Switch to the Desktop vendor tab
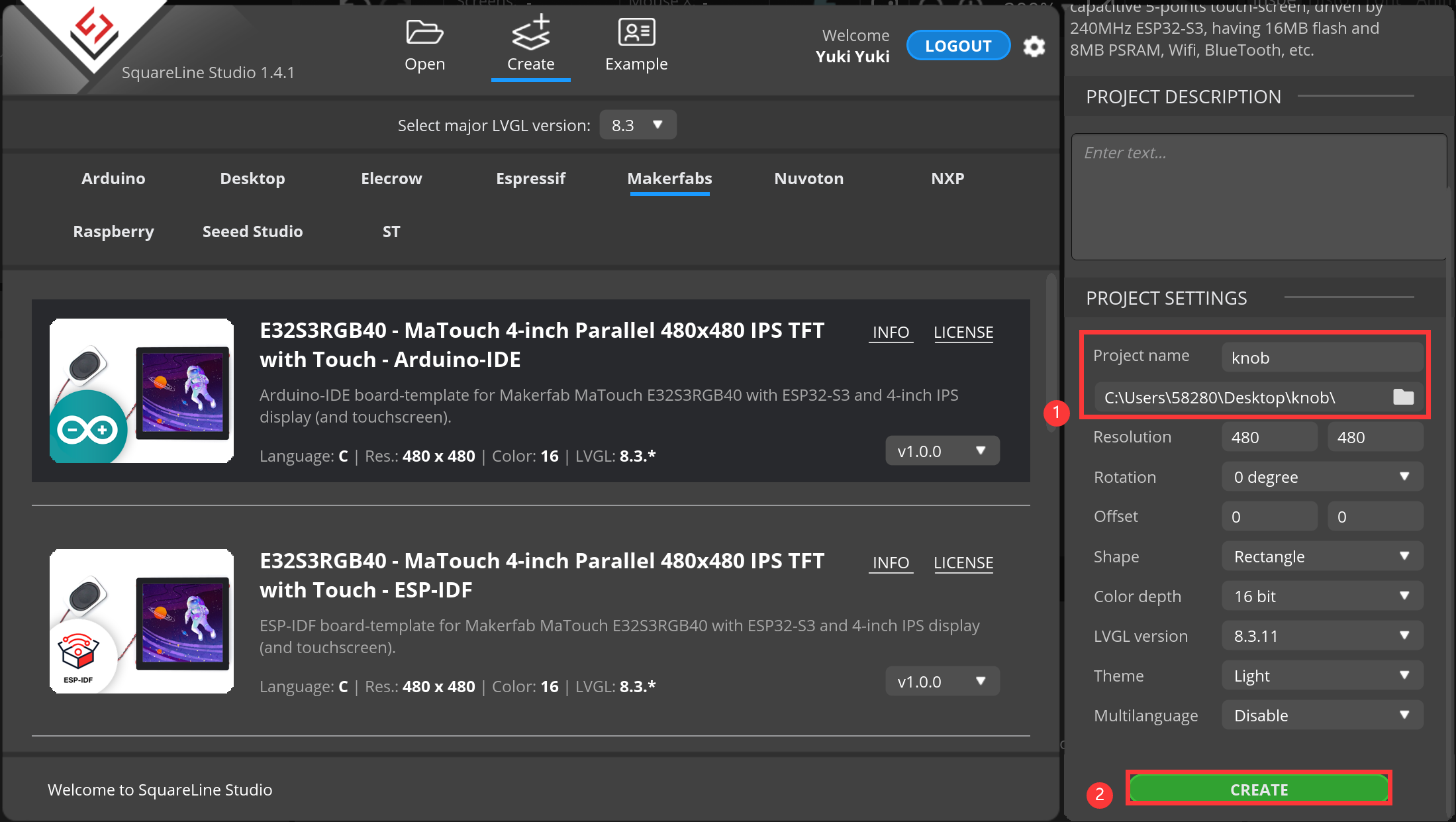Screen dimensions: 1456x822 pos(252,178)
